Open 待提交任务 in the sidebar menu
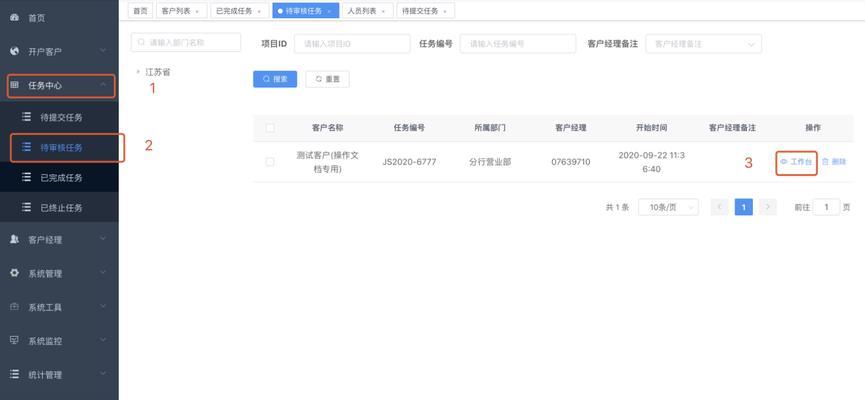Viewport: 865px width, 400px height. click(x=61, y=117)
